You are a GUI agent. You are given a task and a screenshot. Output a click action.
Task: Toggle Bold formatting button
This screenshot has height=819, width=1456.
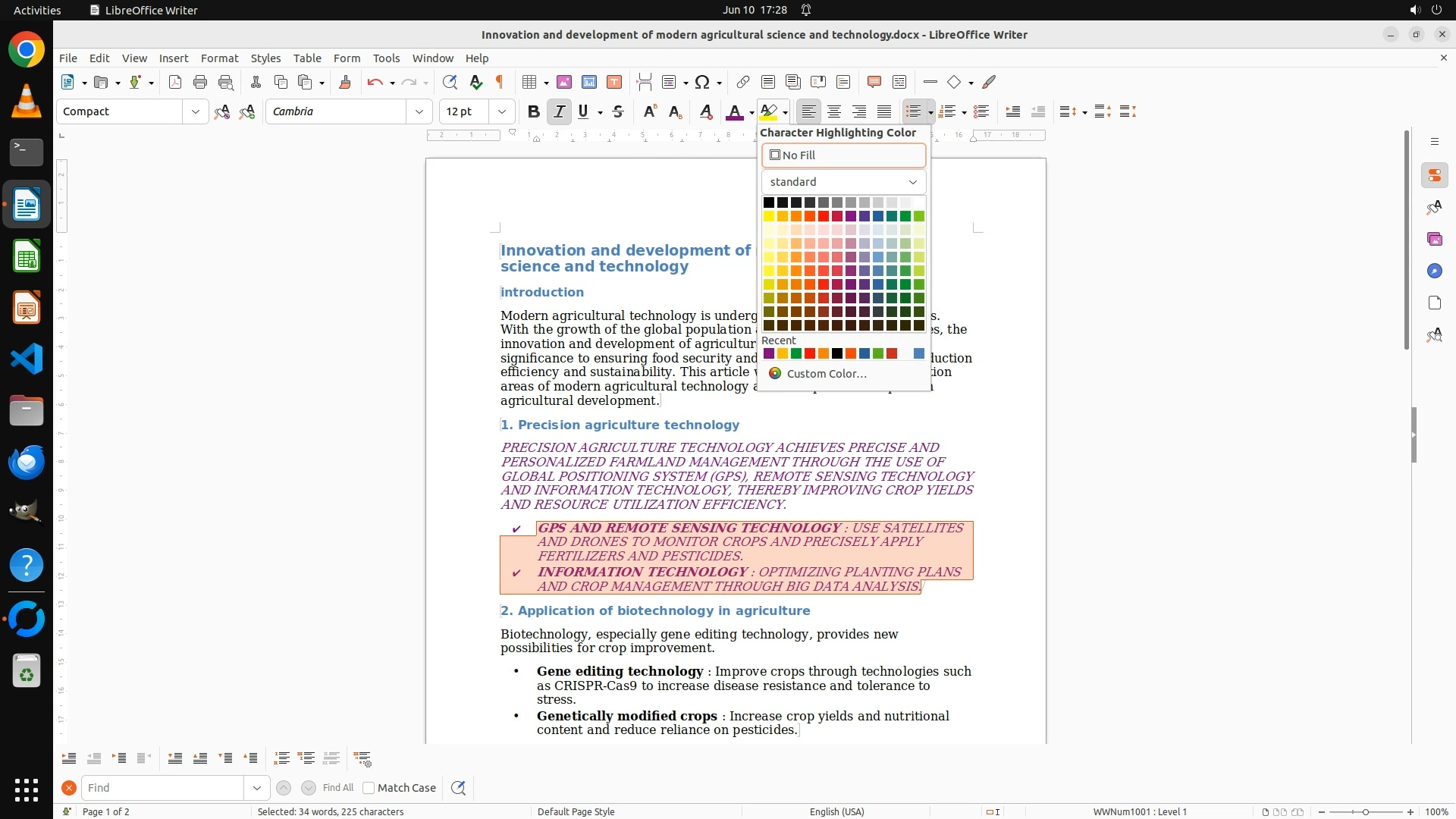[533, 111]
